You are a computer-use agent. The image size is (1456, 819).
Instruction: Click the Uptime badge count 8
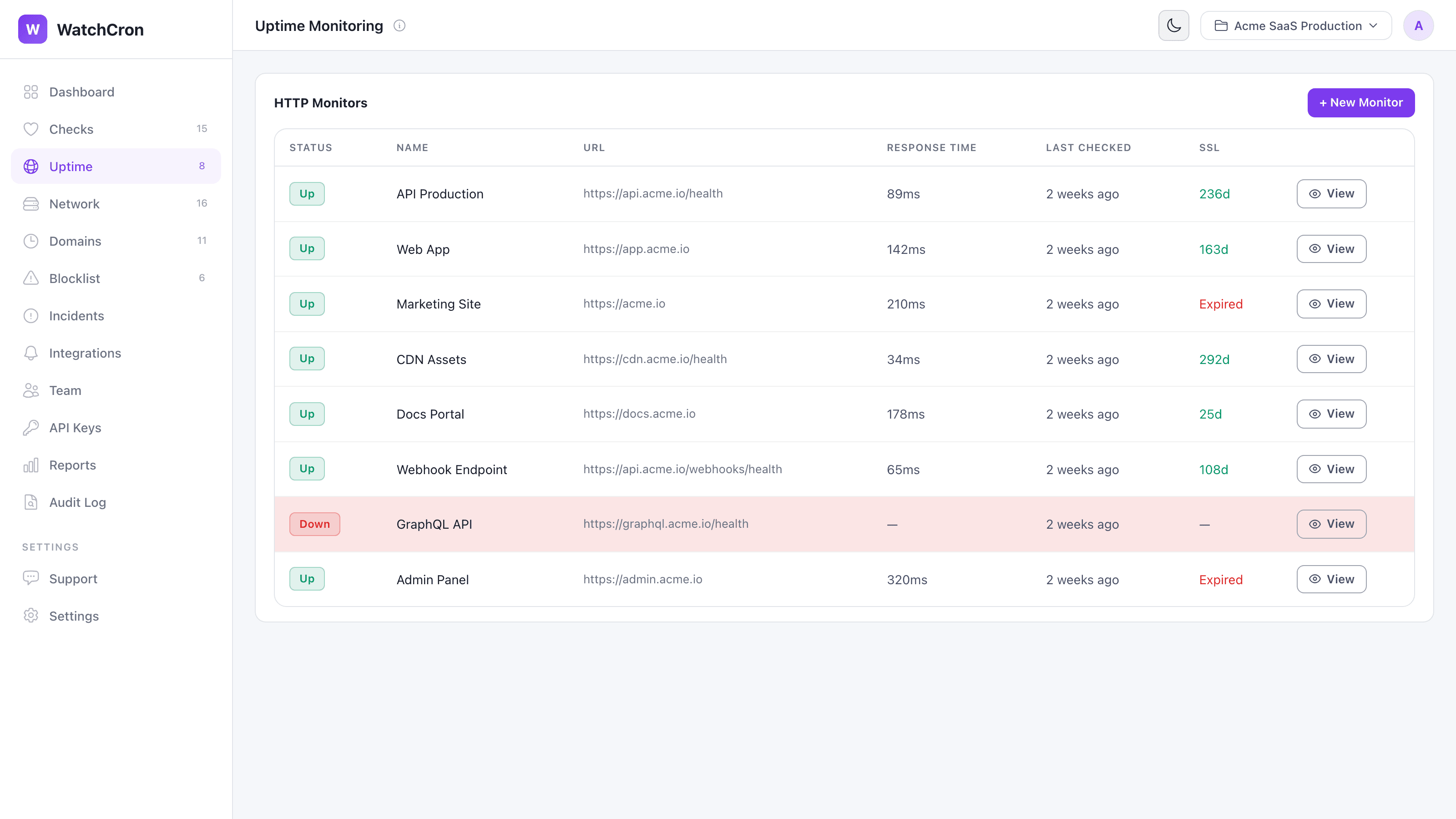coord(202,166)
